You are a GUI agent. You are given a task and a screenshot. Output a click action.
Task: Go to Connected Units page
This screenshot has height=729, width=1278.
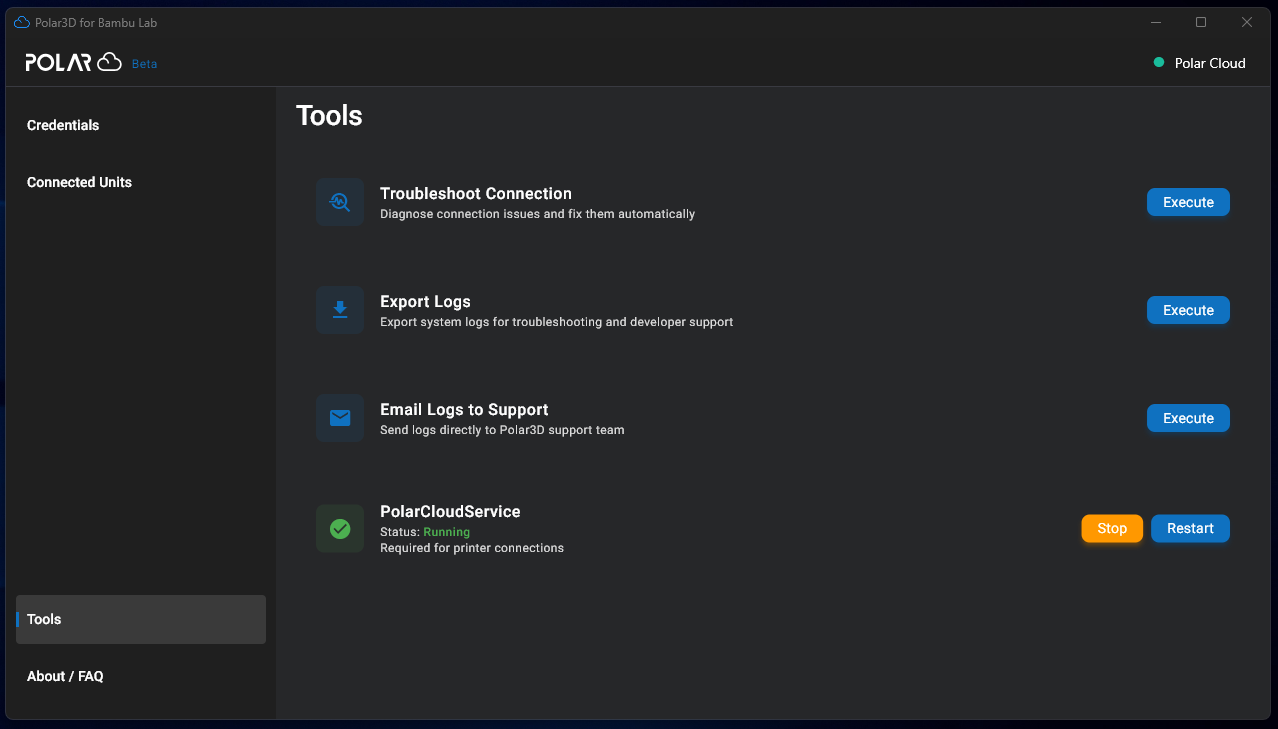point(79,182)
